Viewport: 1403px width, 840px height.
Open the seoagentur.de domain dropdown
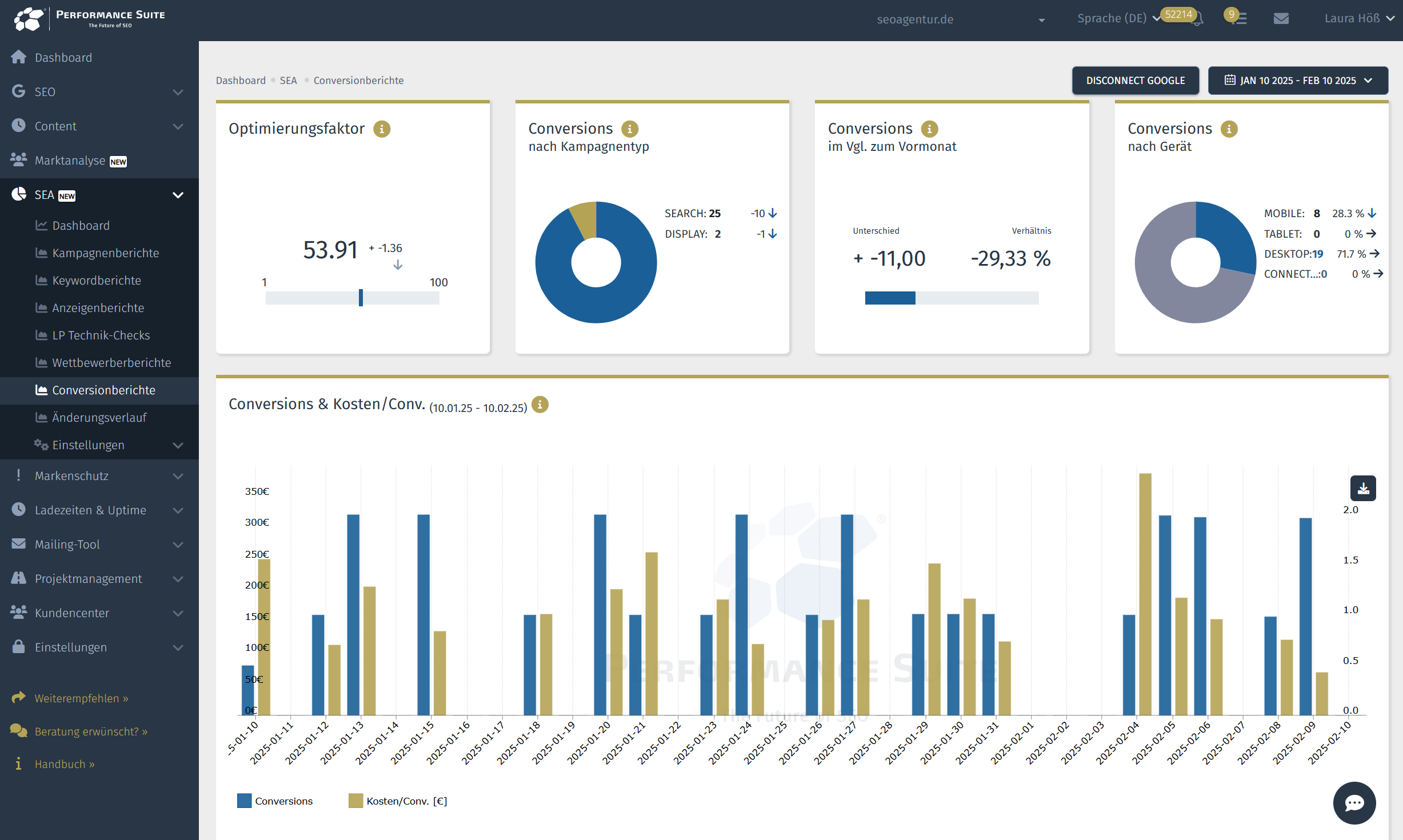coord(960,19)
